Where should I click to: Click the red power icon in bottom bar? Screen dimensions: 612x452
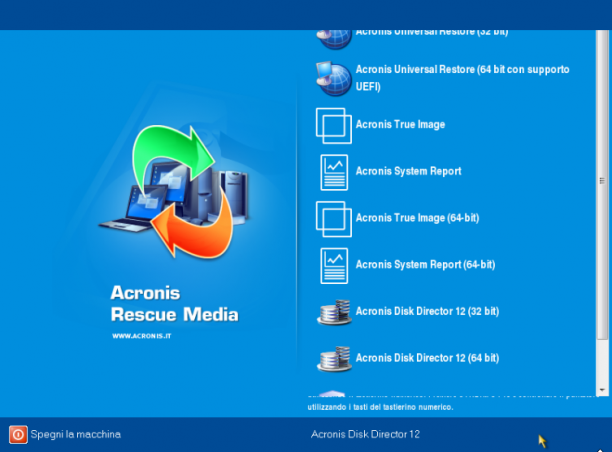click(x=18, y=434)
